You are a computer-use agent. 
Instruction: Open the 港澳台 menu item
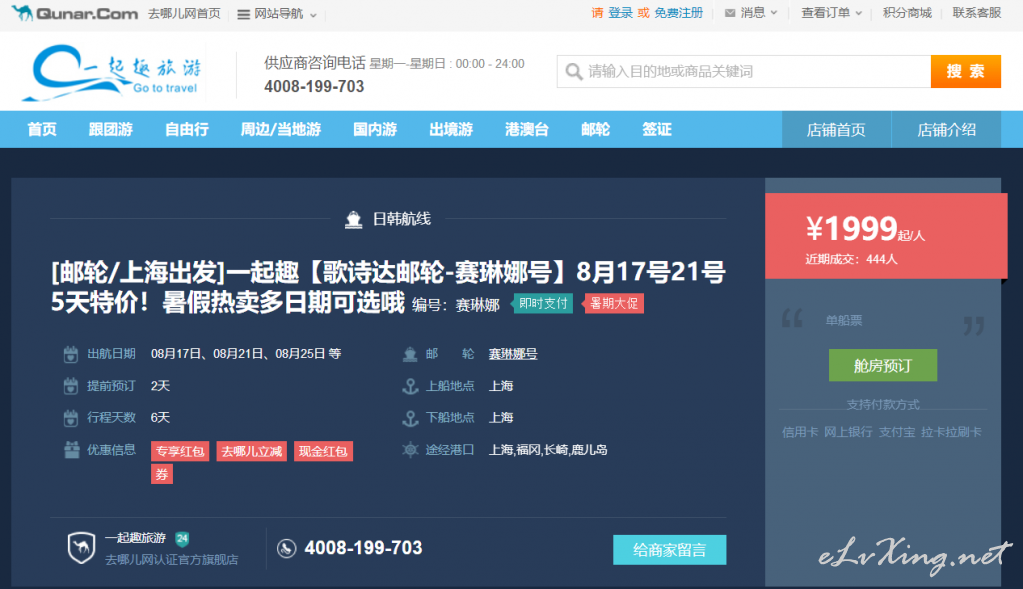click(527, 129)
